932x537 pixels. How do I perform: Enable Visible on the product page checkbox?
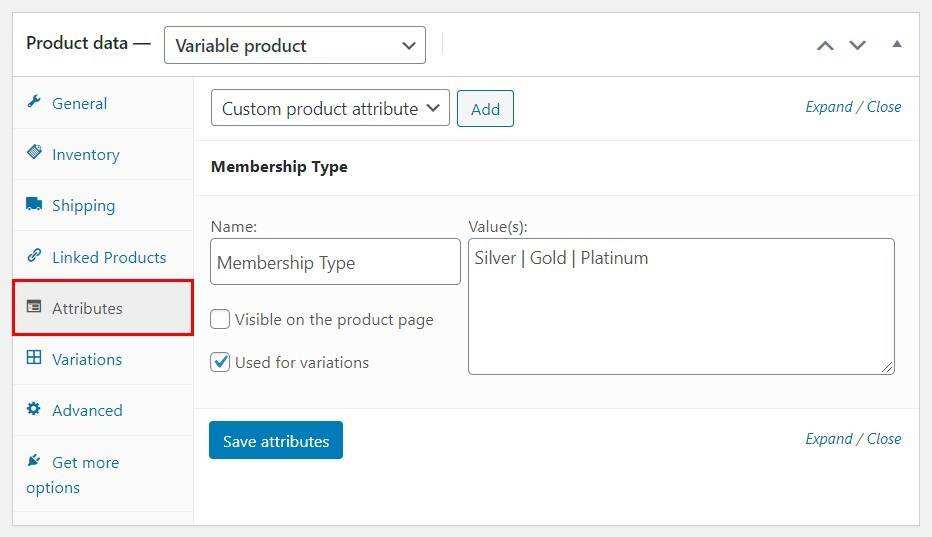(x=220, y=320)
